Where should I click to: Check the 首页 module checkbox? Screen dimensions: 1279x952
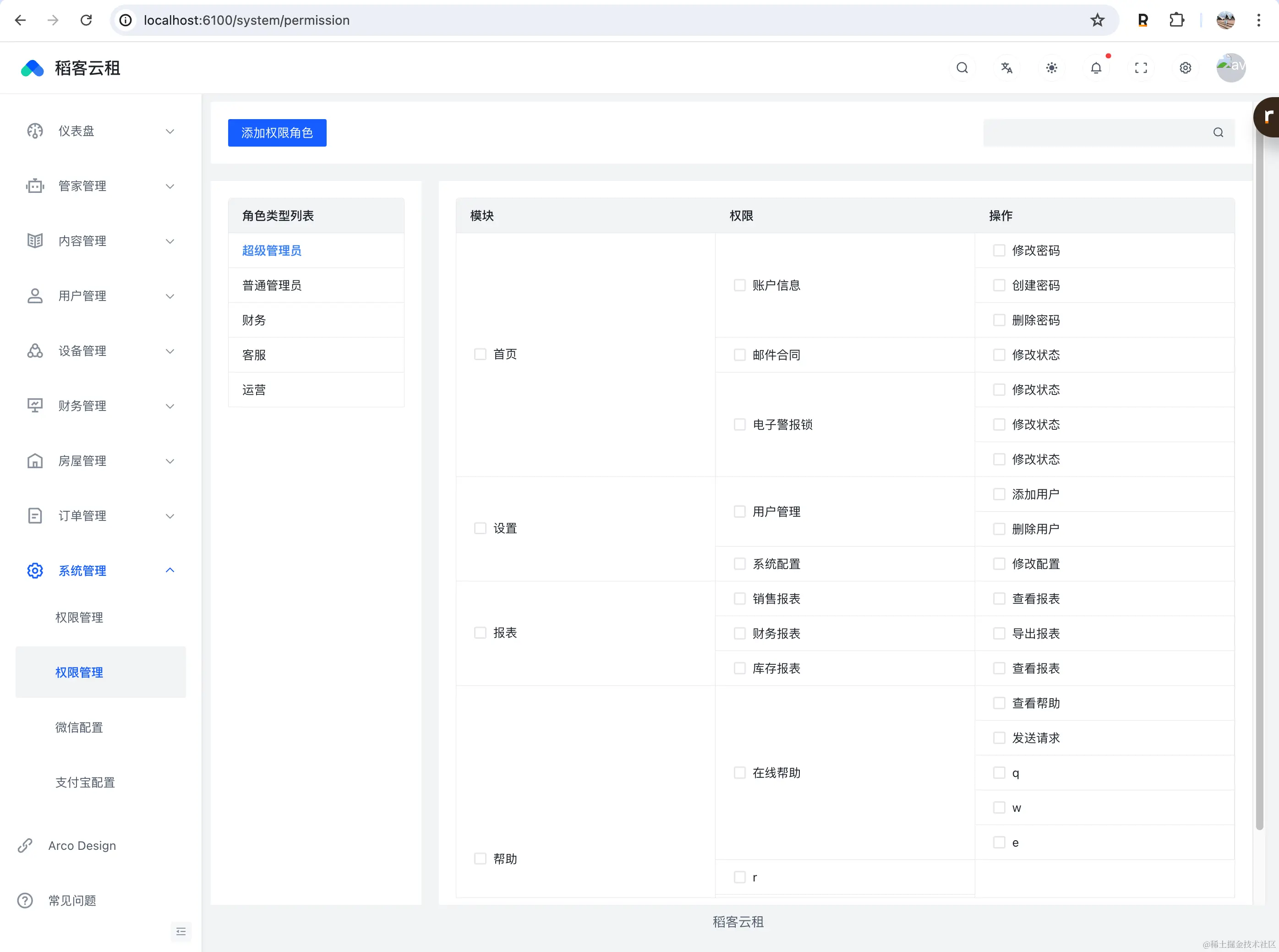[480, 354]
